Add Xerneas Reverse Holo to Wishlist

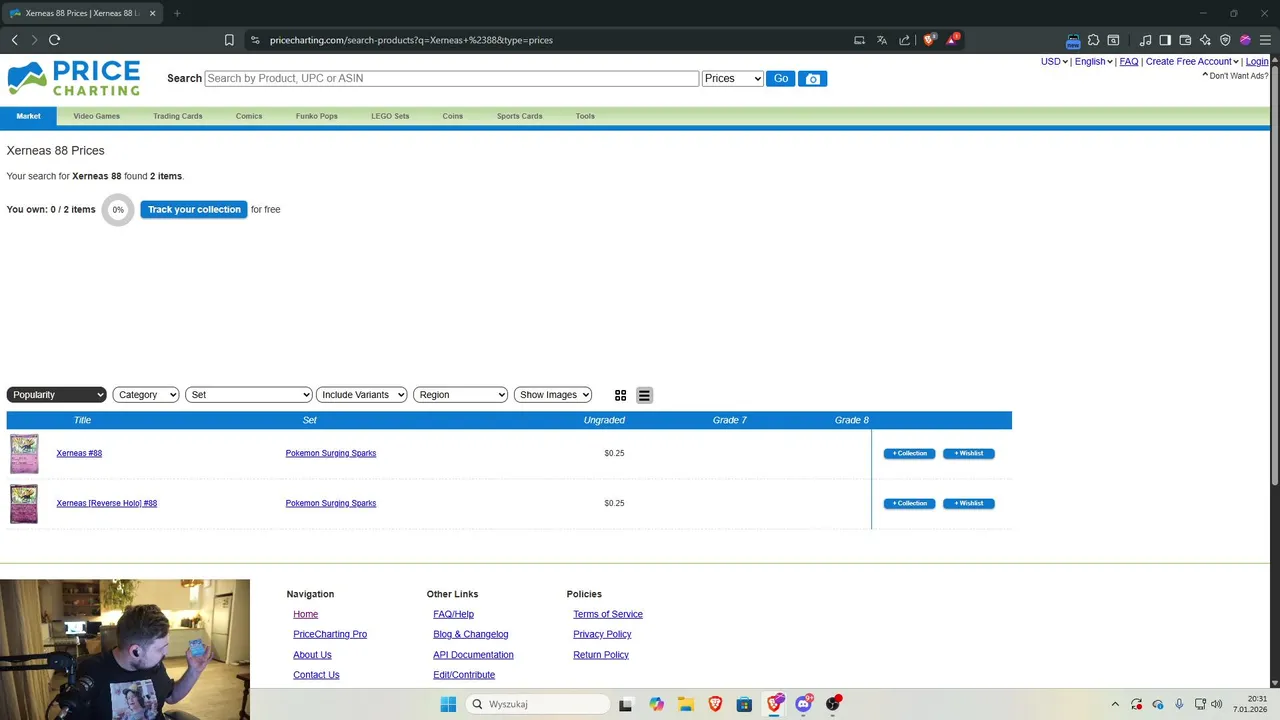969,503
